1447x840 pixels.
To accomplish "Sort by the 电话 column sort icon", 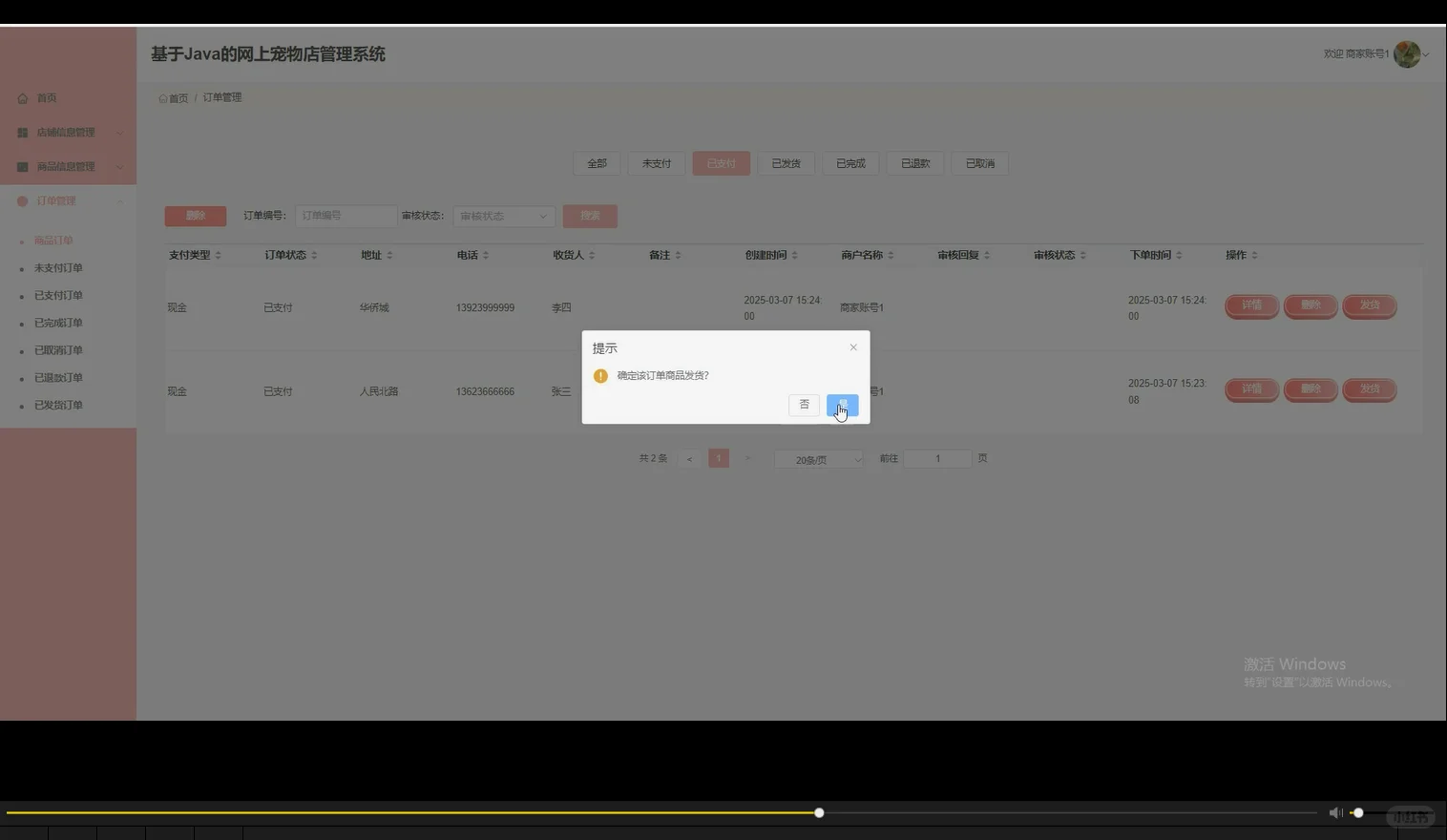I will [x=486, y=255].
